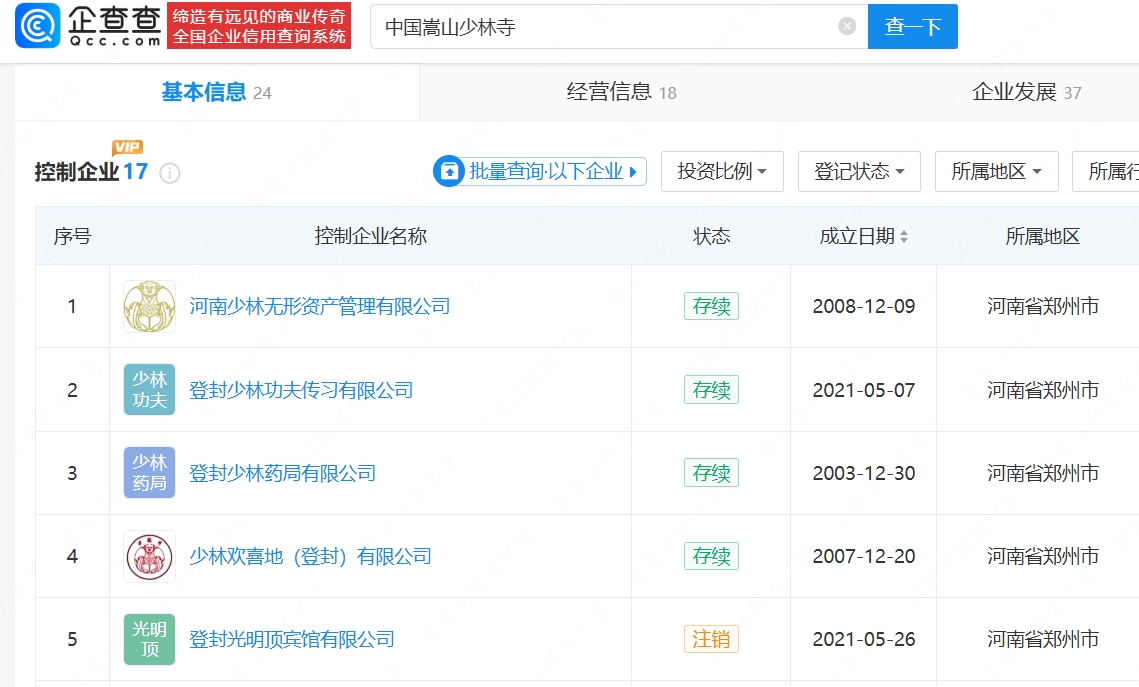1139x687 pixels.
Task: Expand the 投资比例 filter dropdown
Action: coord(722,172)
